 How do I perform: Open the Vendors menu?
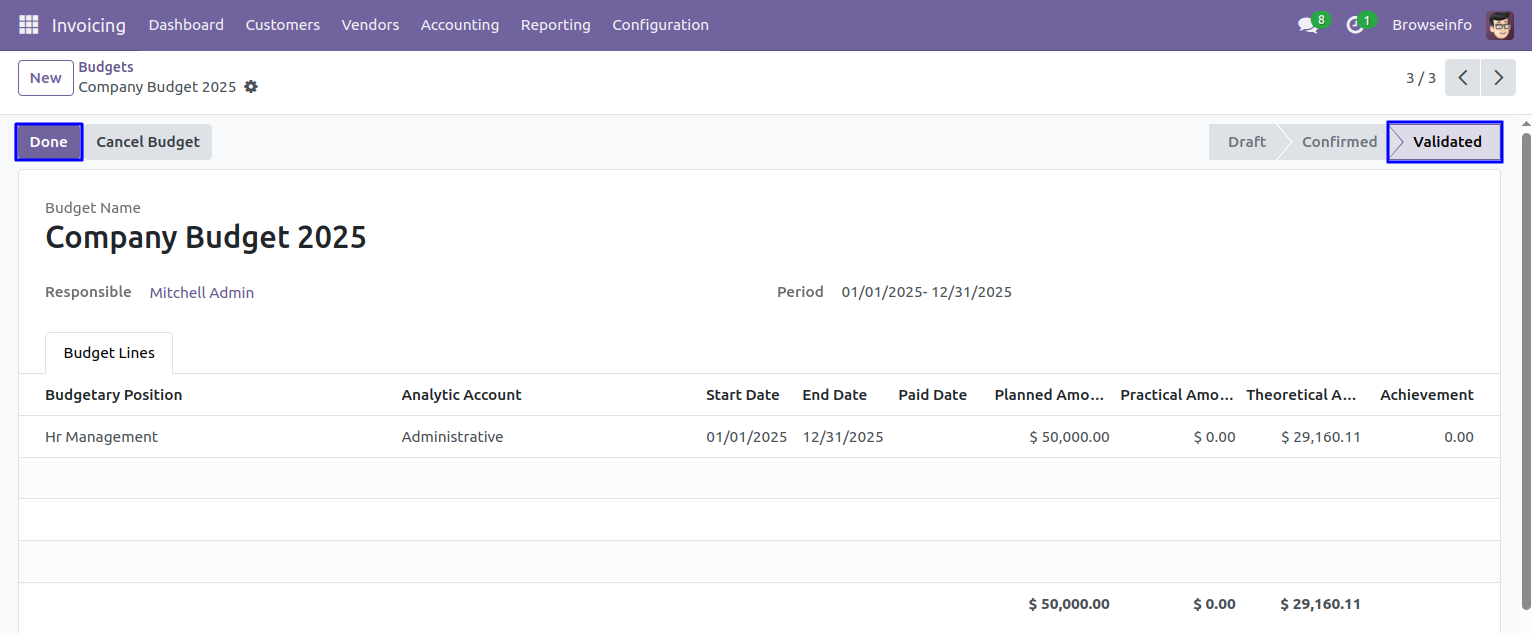tap(370, 25)
